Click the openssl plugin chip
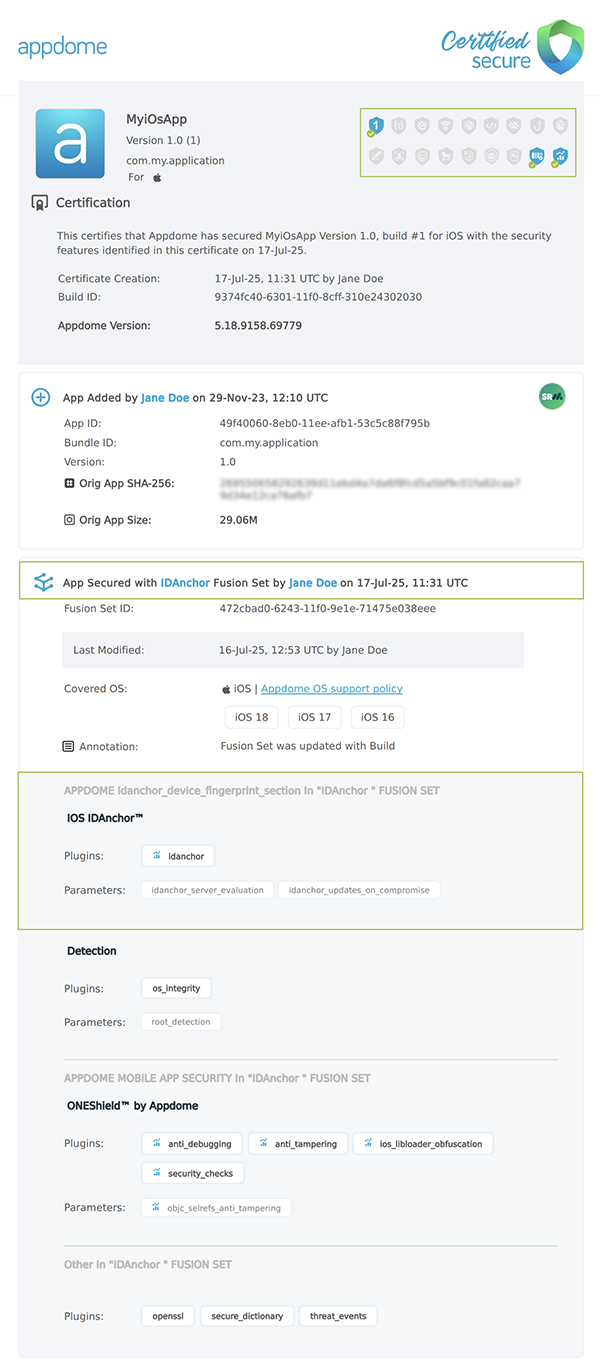The width and height of the screenshot is (600, 1363). click(x=167, y=1316)
